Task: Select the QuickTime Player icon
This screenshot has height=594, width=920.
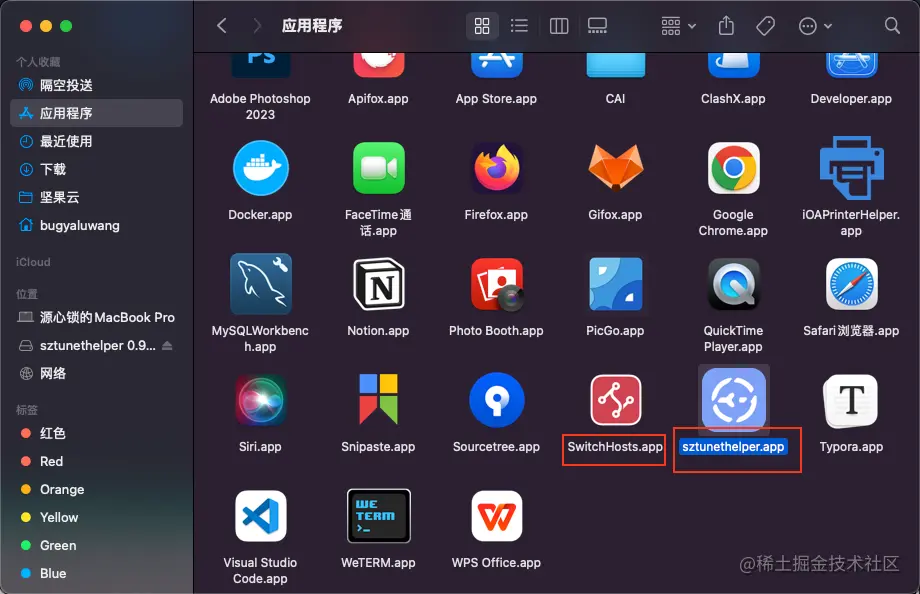Action: click(733, 284)
